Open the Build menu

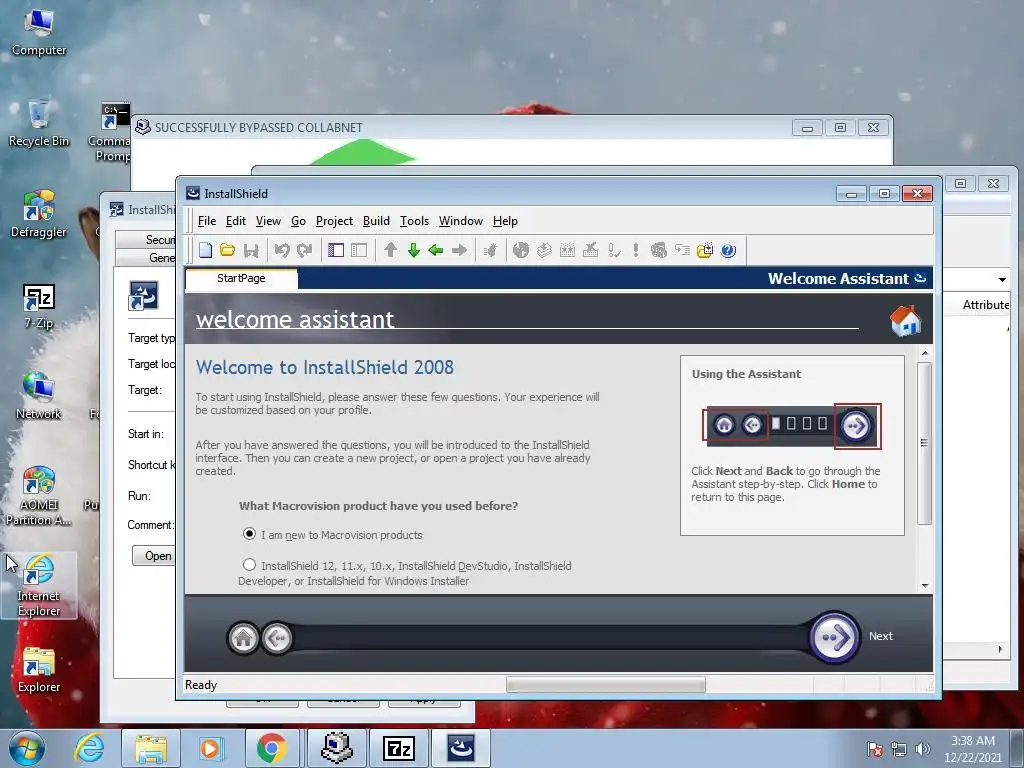click(x=376, y=221)
